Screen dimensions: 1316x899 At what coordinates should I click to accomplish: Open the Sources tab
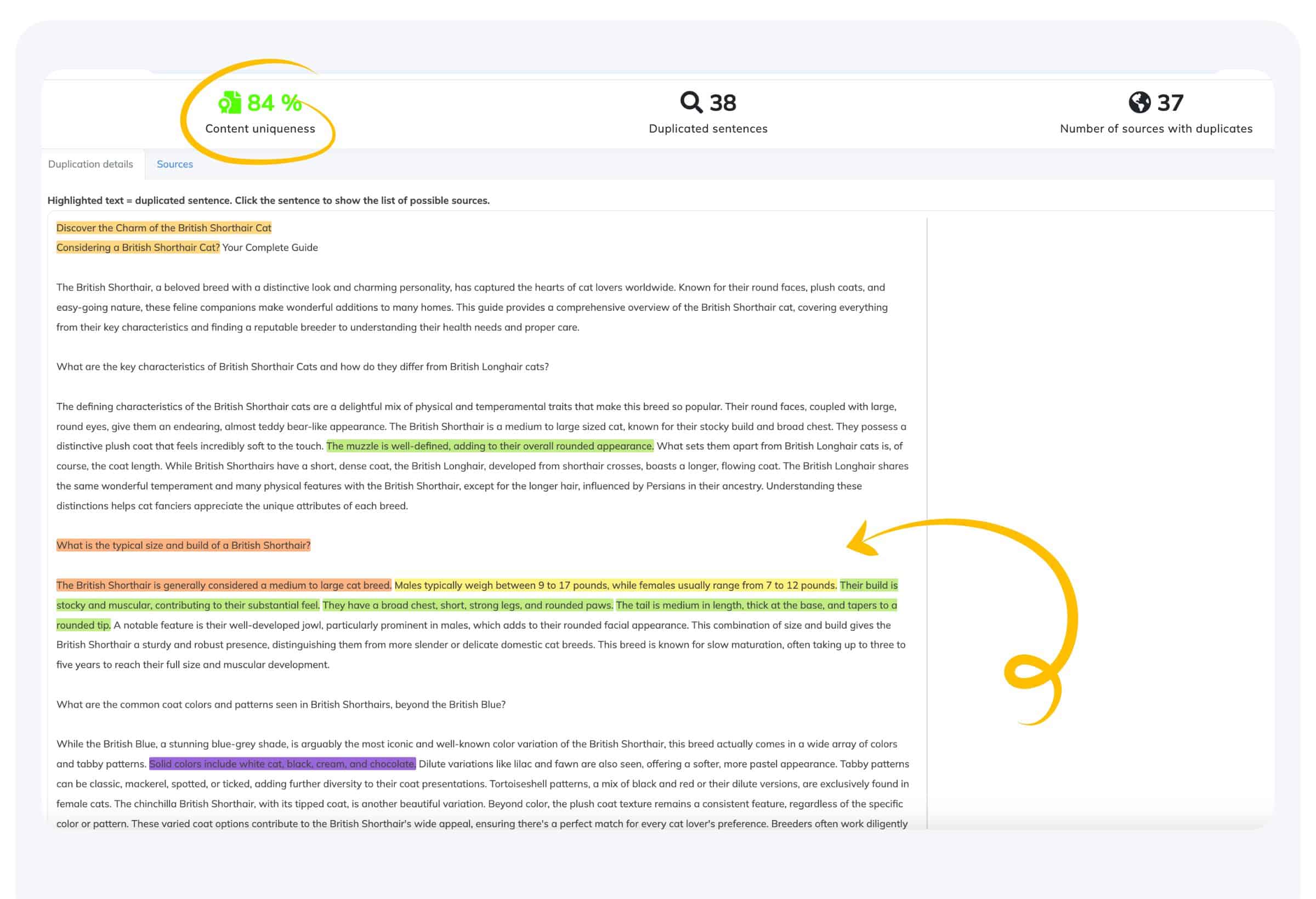pos(174,164)
